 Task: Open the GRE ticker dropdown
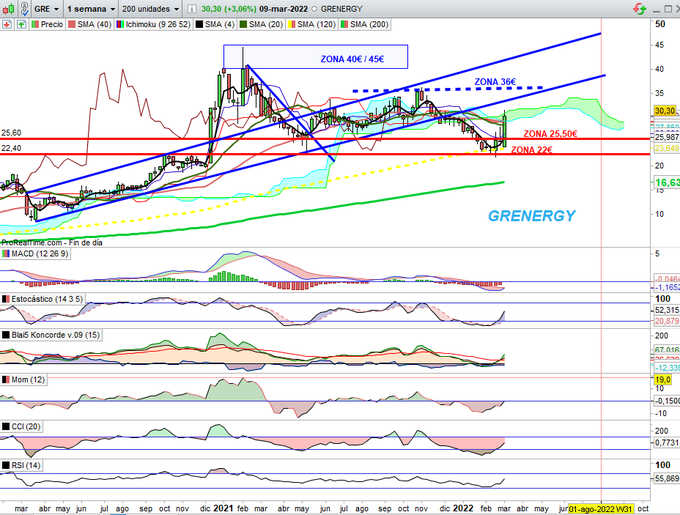(x=46, y=9)
